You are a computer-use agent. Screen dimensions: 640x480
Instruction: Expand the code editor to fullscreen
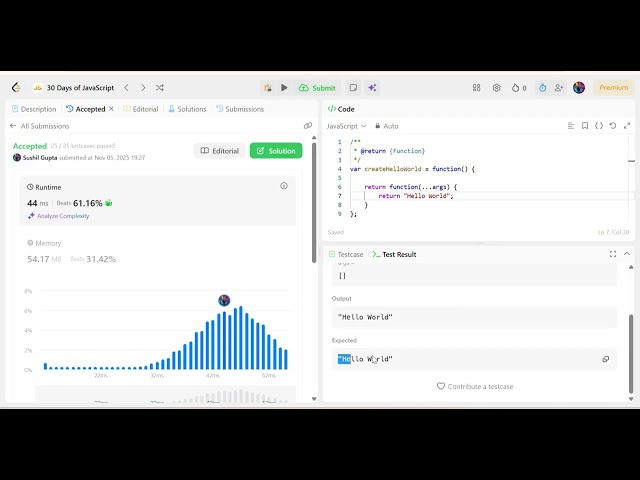(627, 126)
